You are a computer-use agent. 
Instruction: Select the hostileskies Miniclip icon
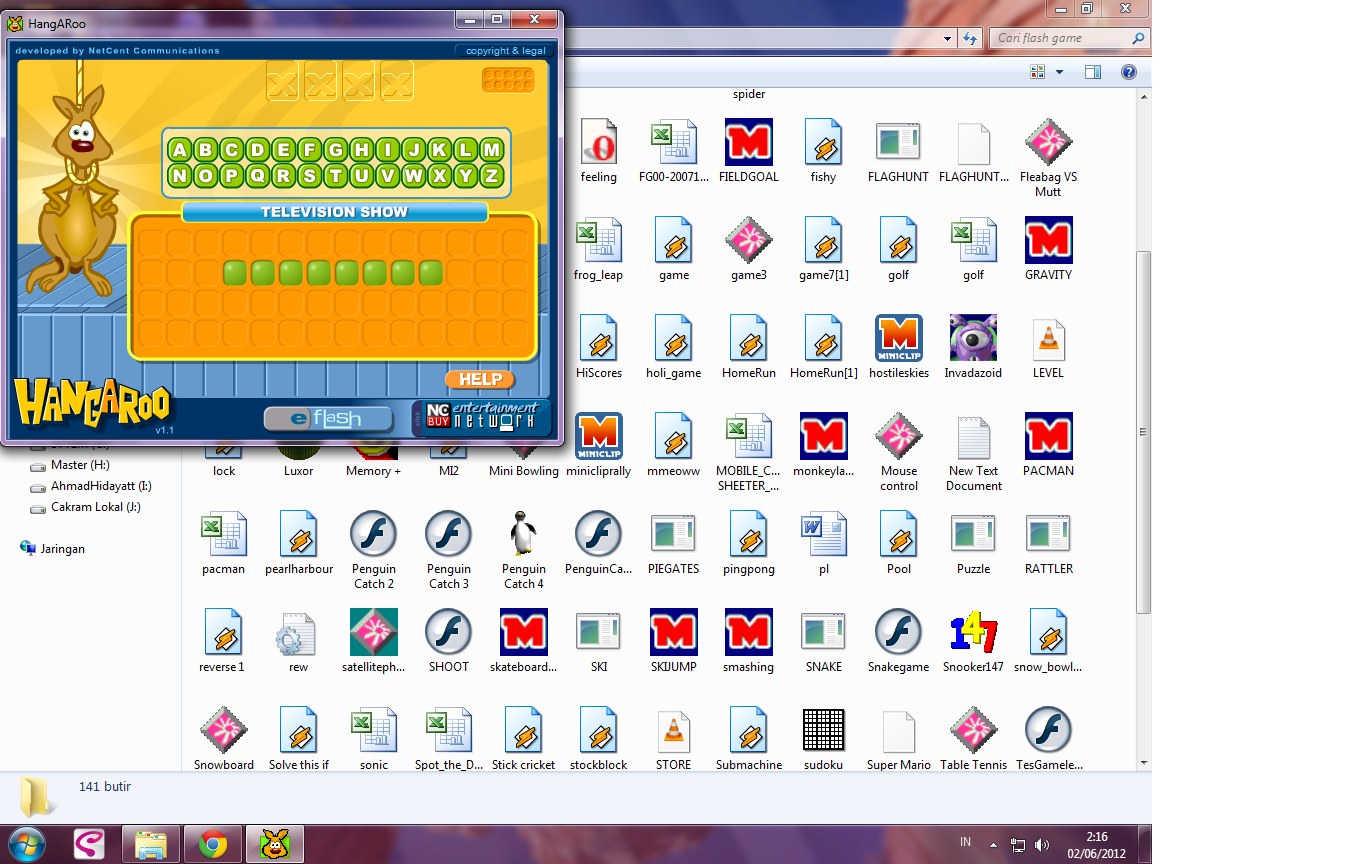(899, 348)
